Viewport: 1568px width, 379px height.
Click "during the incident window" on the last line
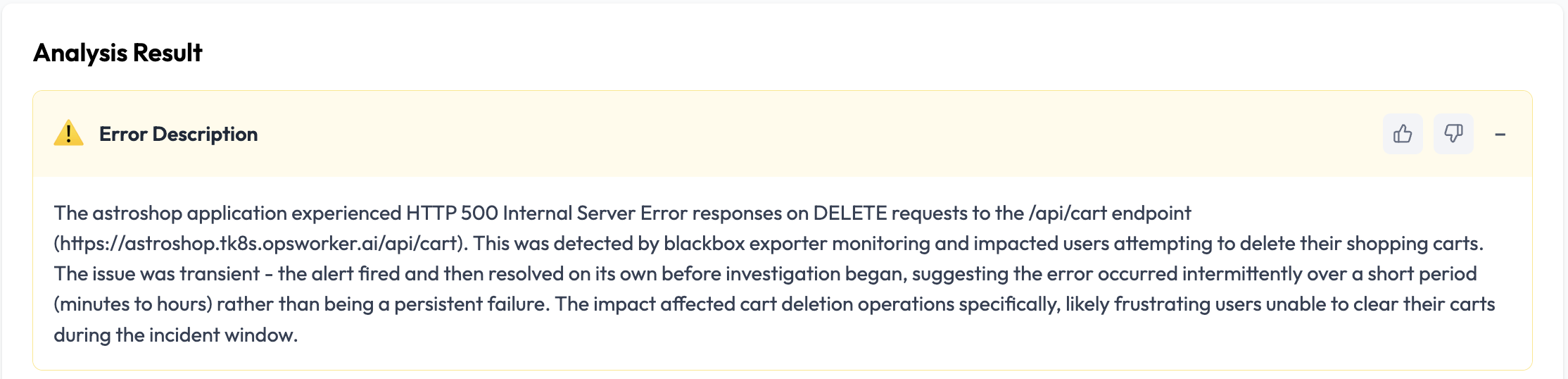coord(175,335)
